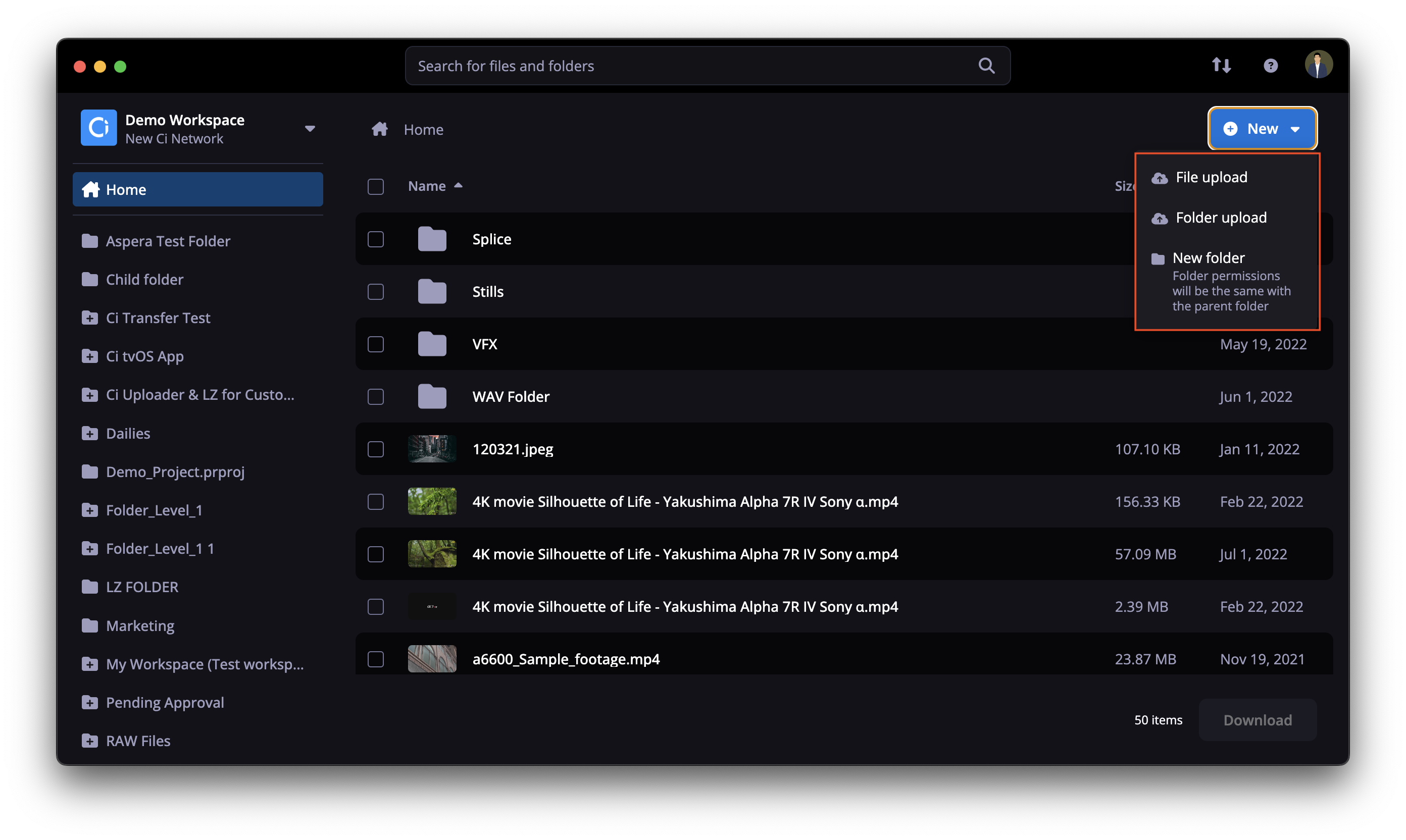Image resolution: width=1406 pixels, height=840 pixels.
Task: Select checkbox for 2.39 MB mp4 file
Action: click(375, 607)
